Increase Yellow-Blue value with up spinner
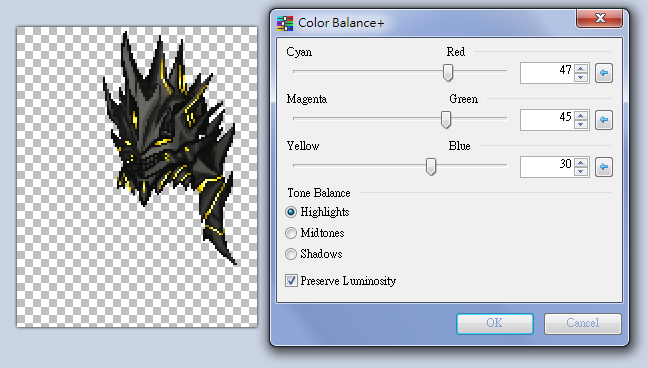The width and height of the screenshot is (648, 368). coord(581,162)
